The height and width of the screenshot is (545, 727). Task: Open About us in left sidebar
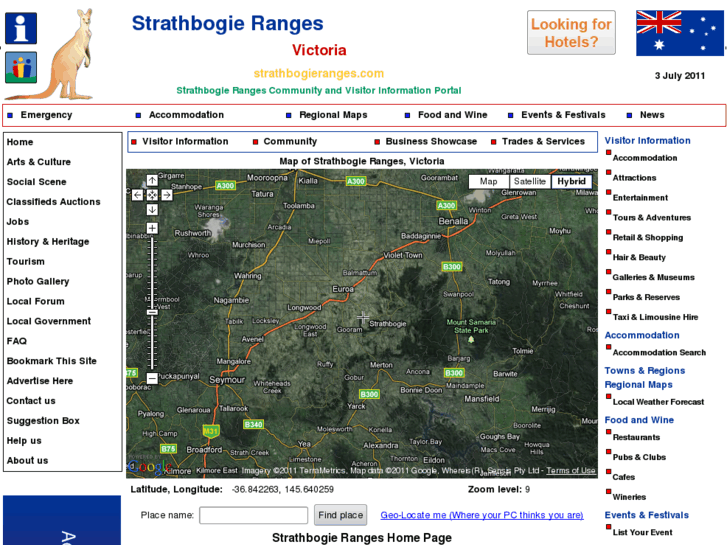[27, 461]
